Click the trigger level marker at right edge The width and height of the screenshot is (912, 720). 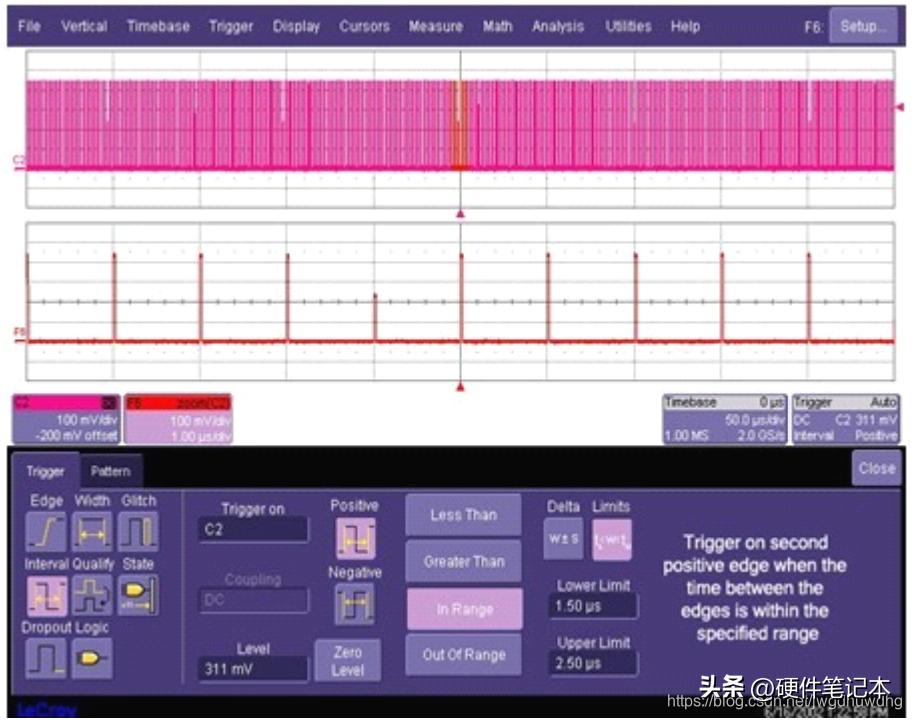(900, 107)
